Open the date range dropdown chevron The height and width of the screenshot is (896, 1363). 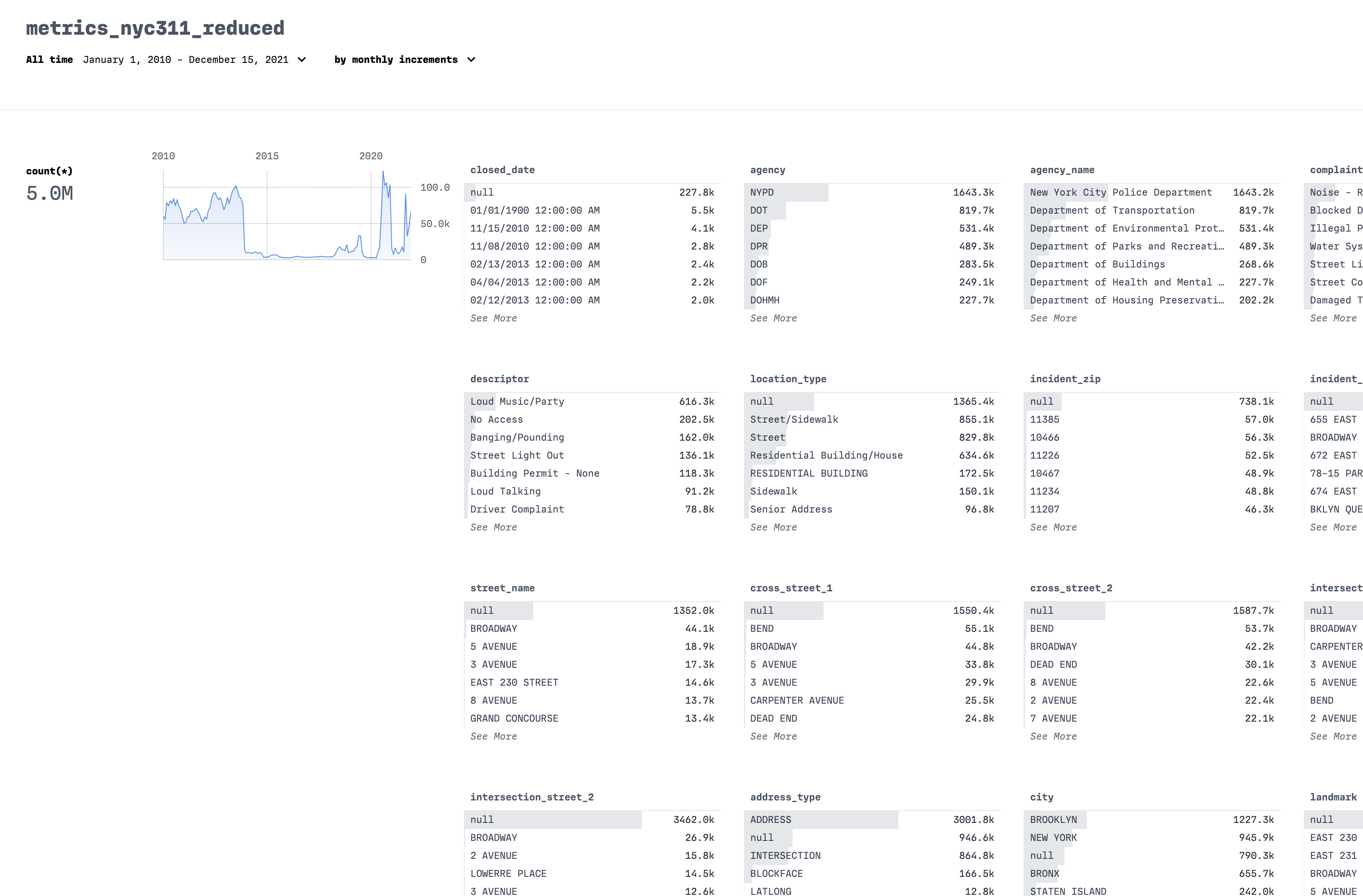(x=302, y=60)
